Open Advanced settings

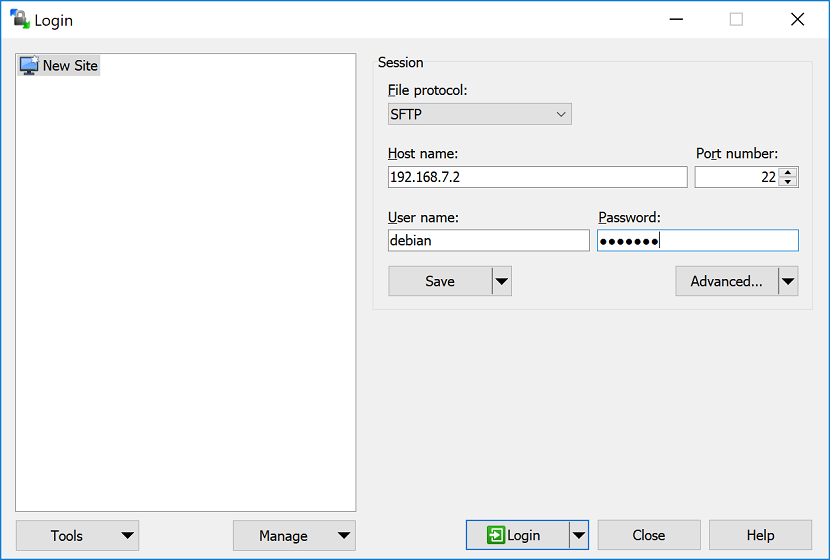tap(726, 282)
